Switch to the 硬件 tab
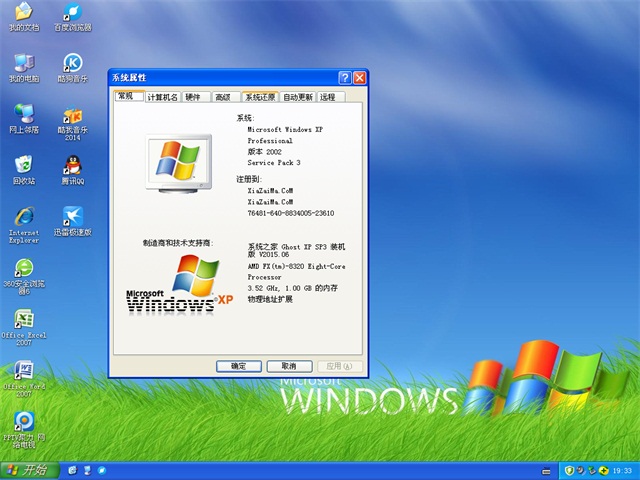The image size is (640, 480). point(195,97)
